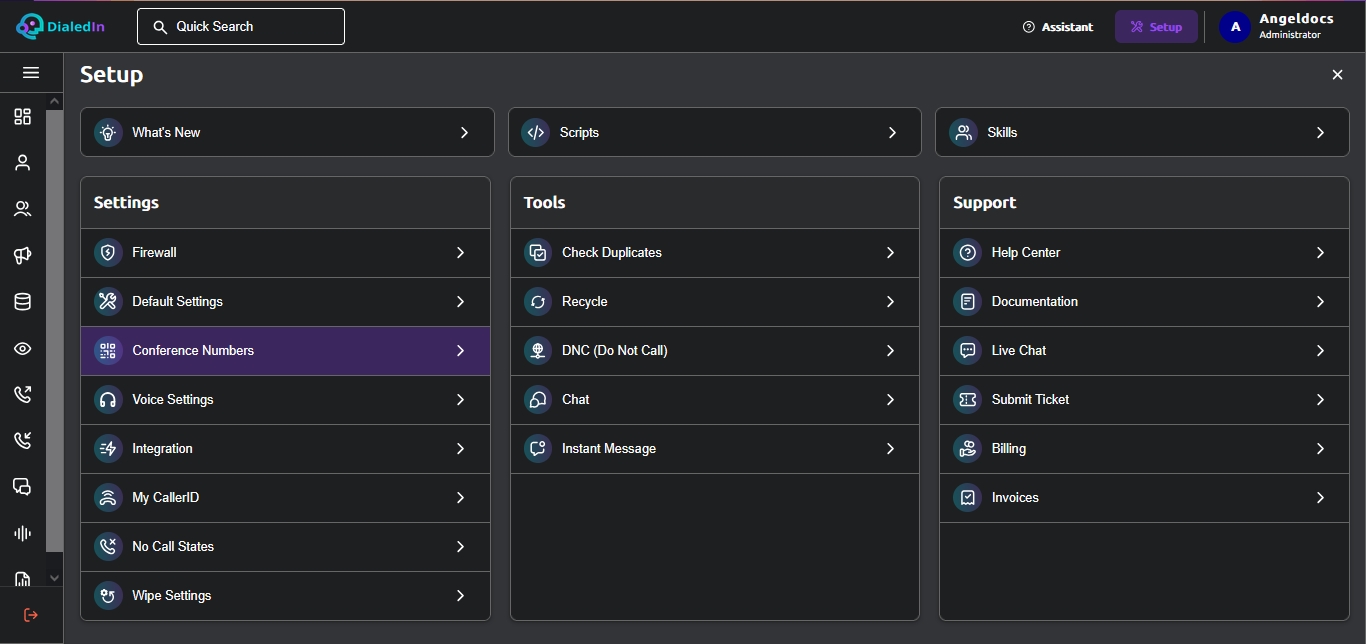The image size is (1366, 644).
Task: Click the Wipe Settings icon
Action: (108, 596)
